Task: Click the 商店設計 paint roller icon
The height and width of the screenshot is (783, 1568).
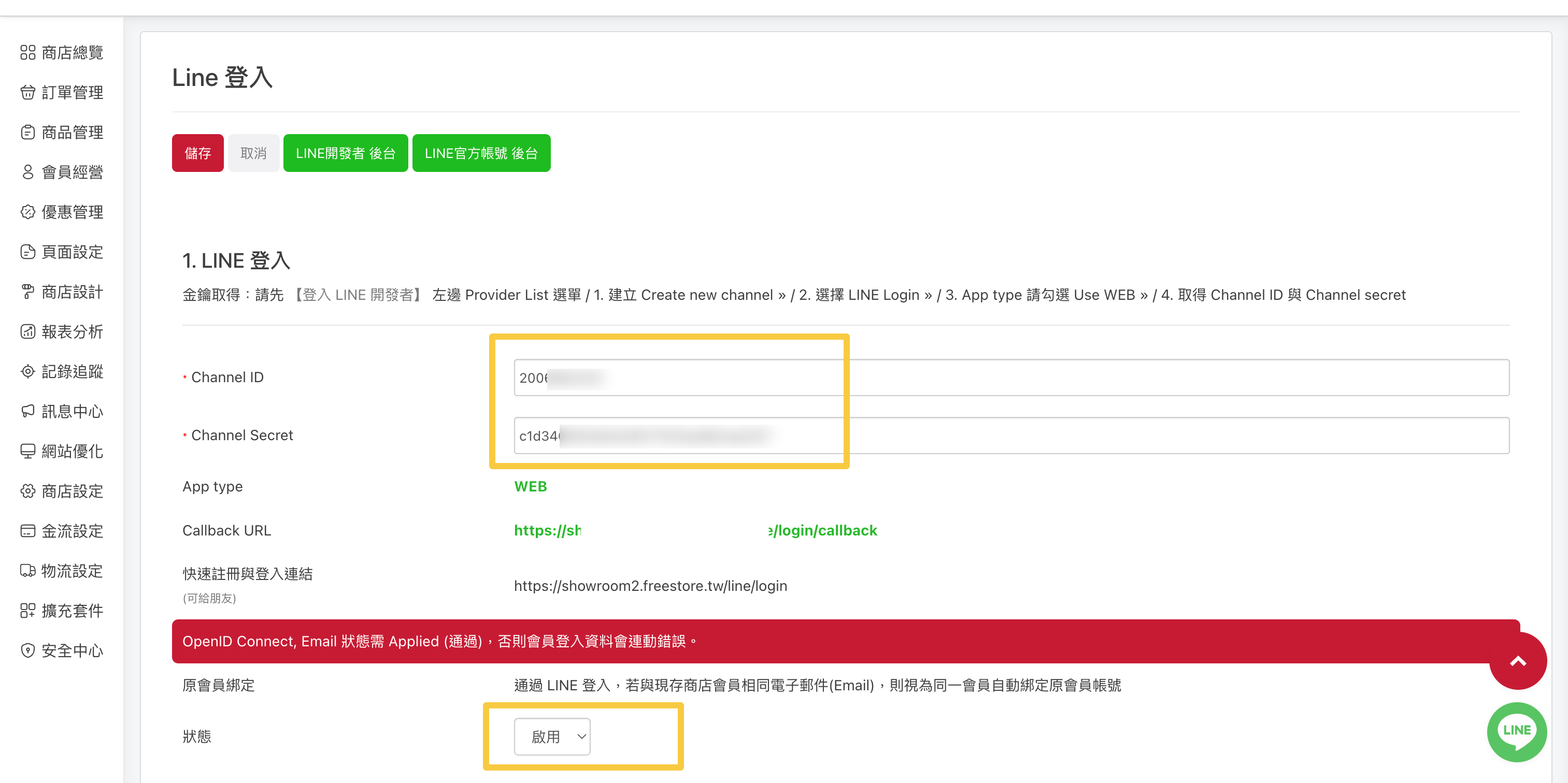Action: 27,292
